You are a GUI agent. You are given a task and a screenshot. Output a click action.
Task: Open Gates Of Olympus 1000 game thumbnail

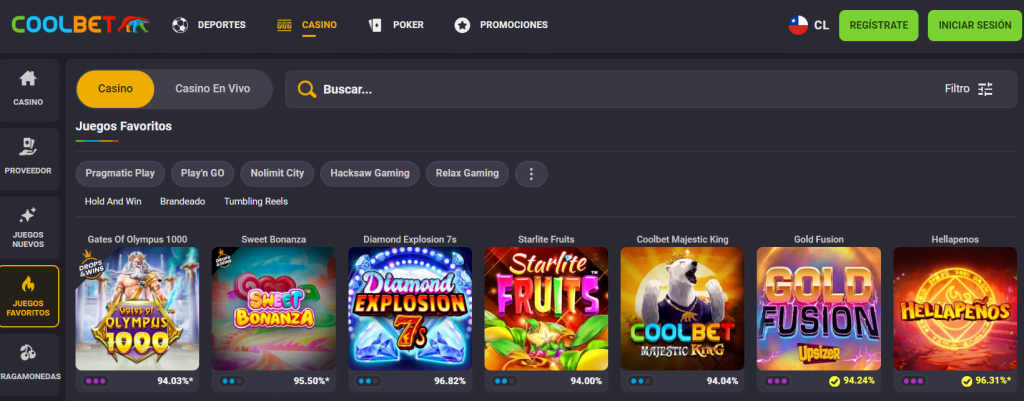coord(137,308)
